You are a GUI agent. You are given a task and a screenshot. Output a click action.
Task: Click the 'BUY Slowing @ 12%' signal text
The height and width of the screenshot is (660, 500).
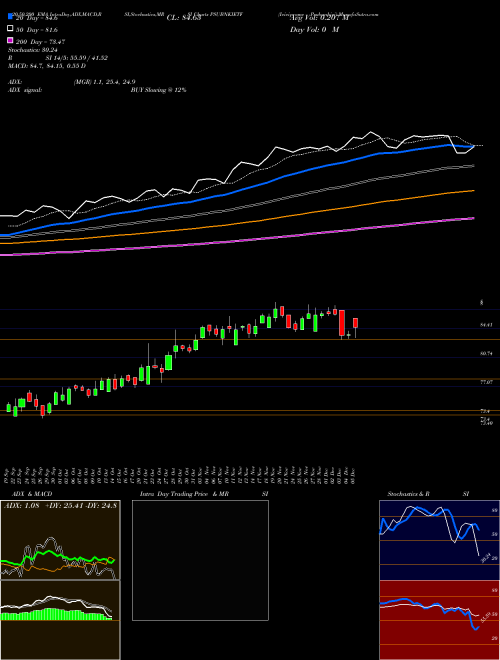click(x=158, y=90)
